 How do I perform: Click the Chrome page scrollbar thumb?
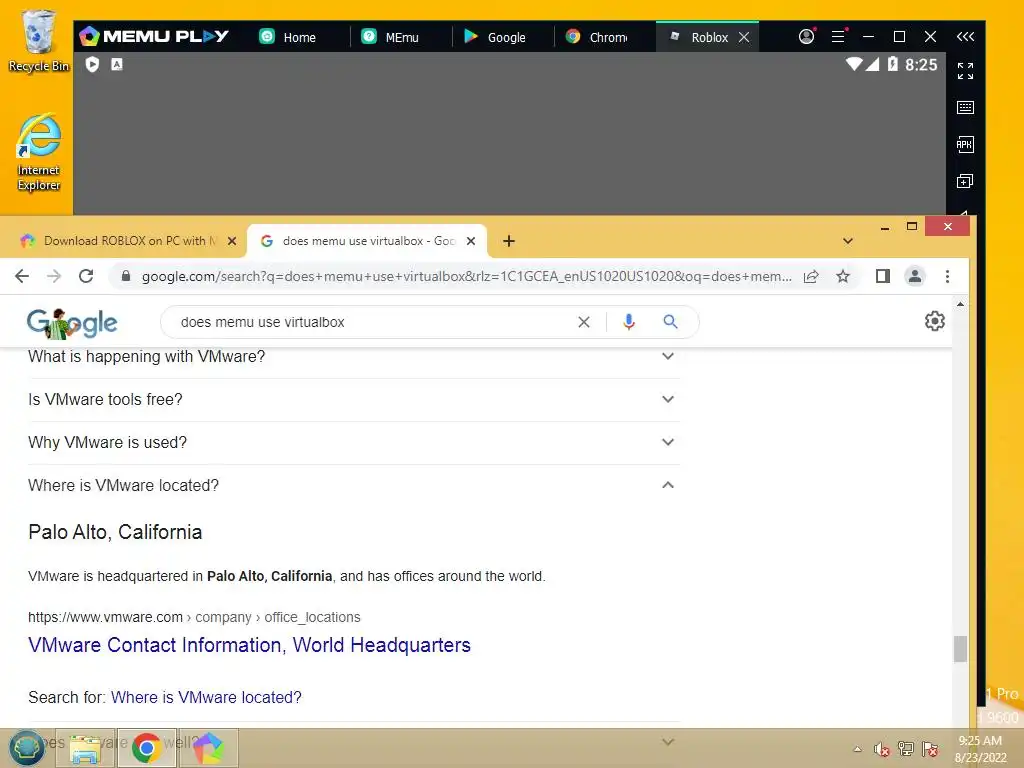coord(960,649)
